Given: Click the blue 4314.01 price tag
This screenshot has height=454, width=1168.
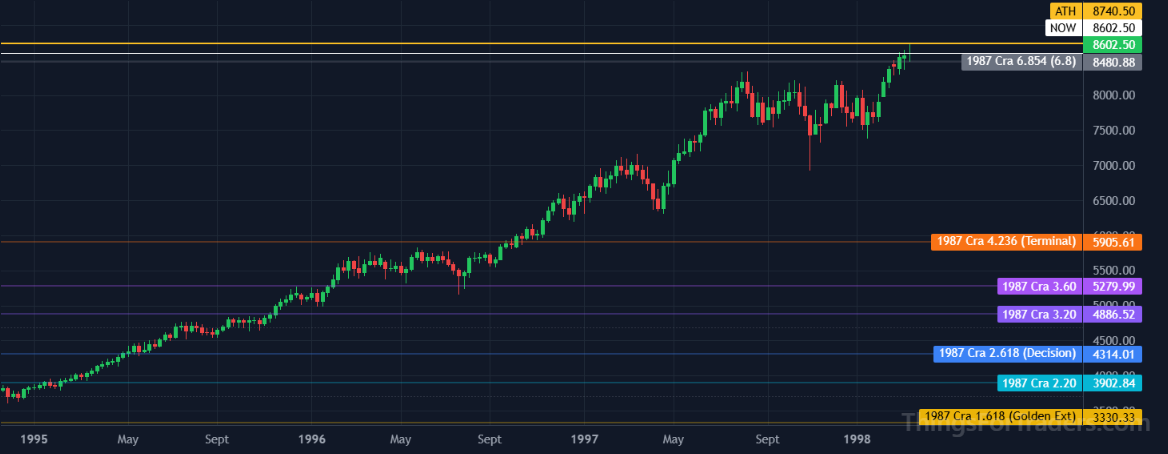Looking at the screenshot, I should pyautogui.click(x=1113, y=353).
